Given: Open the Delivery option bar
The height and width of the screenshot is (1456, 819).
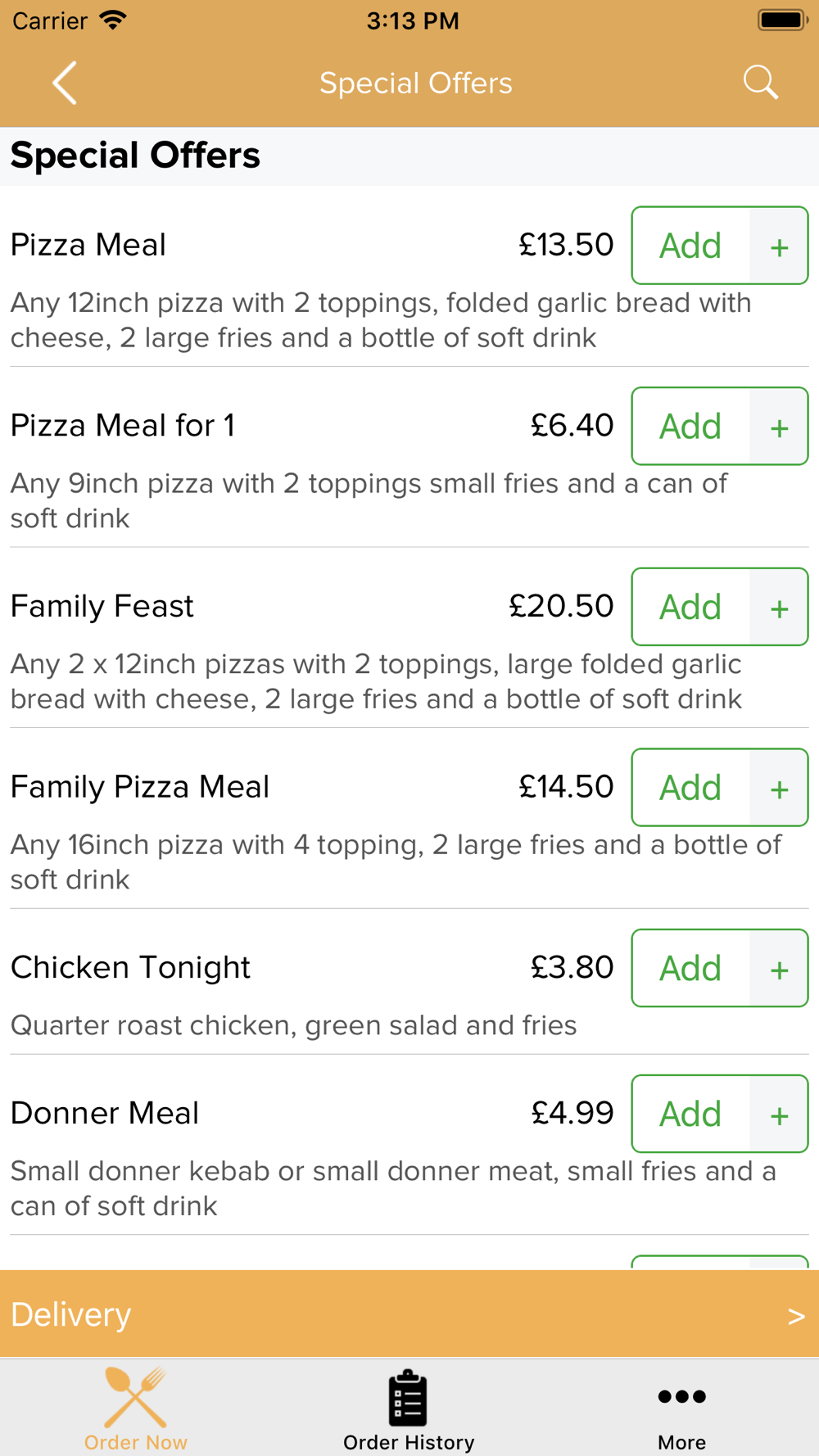Looking at the screenshot, I should tap(409, 1314).
